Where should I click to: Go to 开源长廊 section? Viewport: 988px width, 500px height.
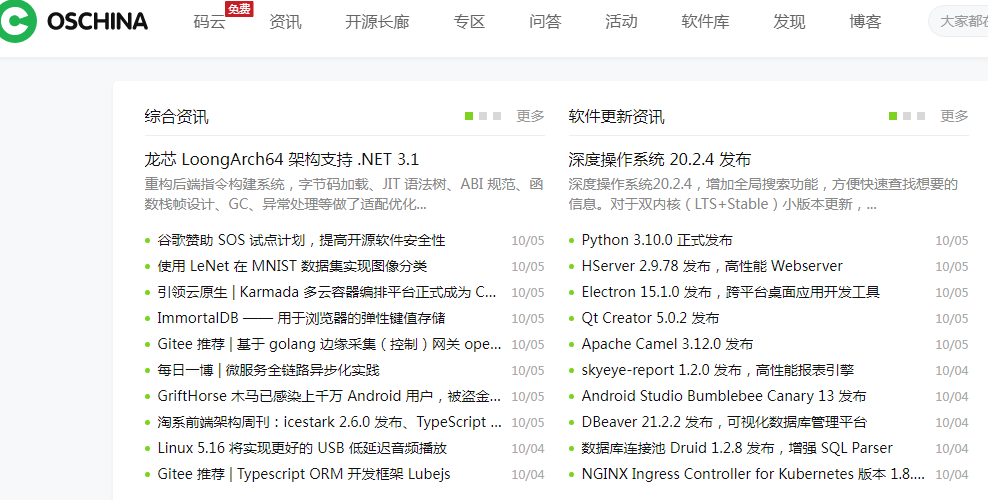coord(377,22)
